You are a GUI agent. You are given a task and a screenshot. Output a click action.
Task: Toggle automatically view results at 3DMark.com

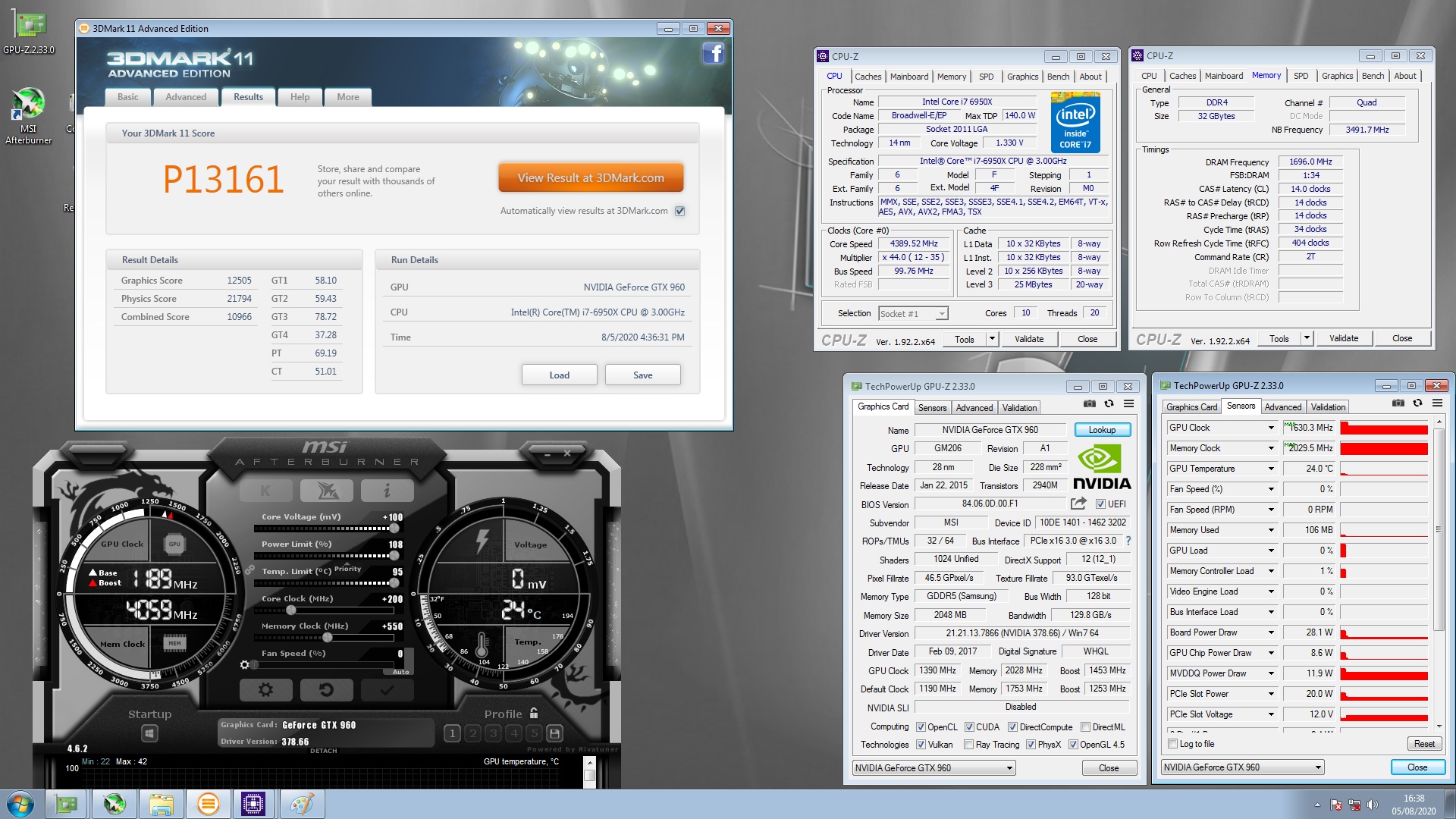pos(679,212)
